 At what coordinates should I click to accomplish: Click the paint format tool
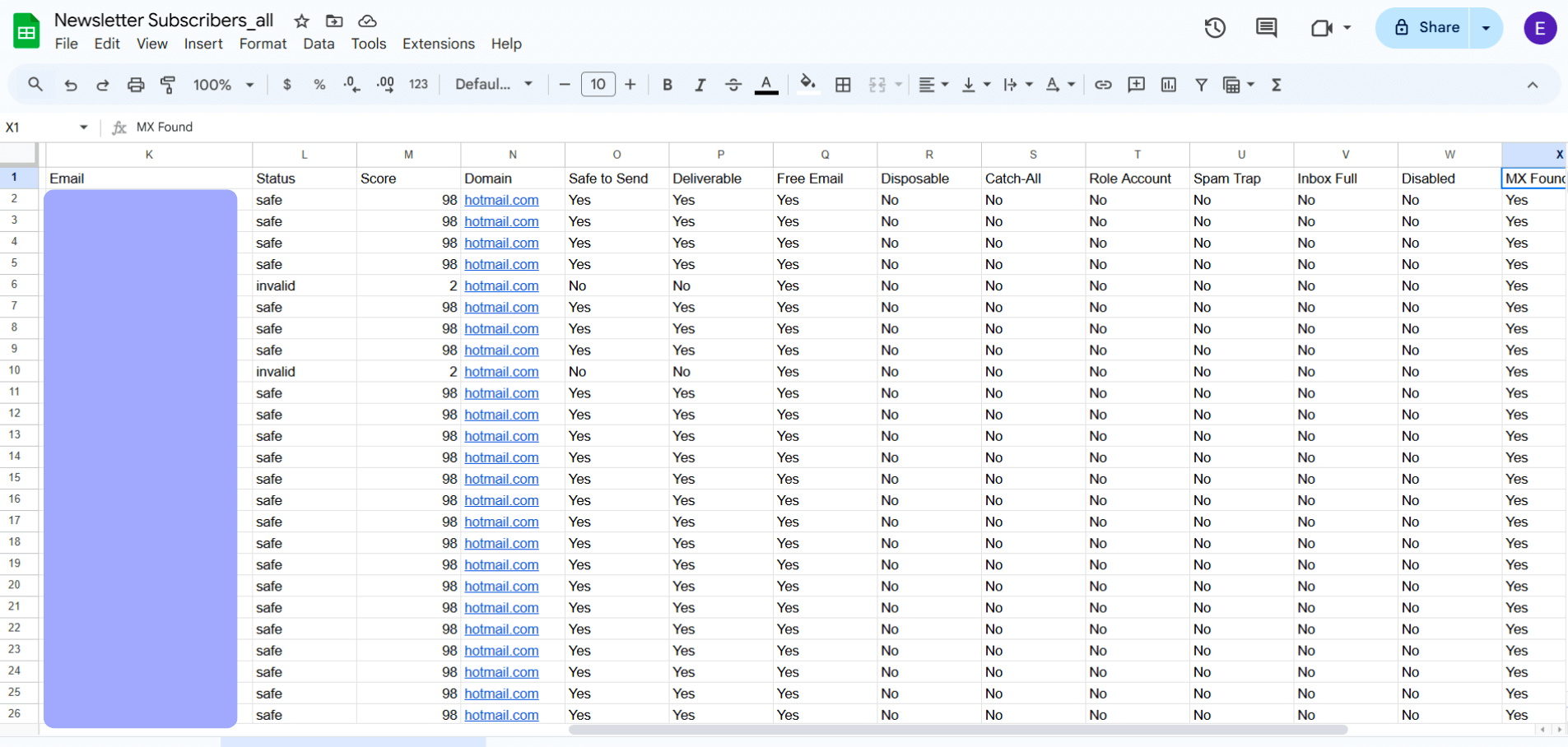(168, 84)
